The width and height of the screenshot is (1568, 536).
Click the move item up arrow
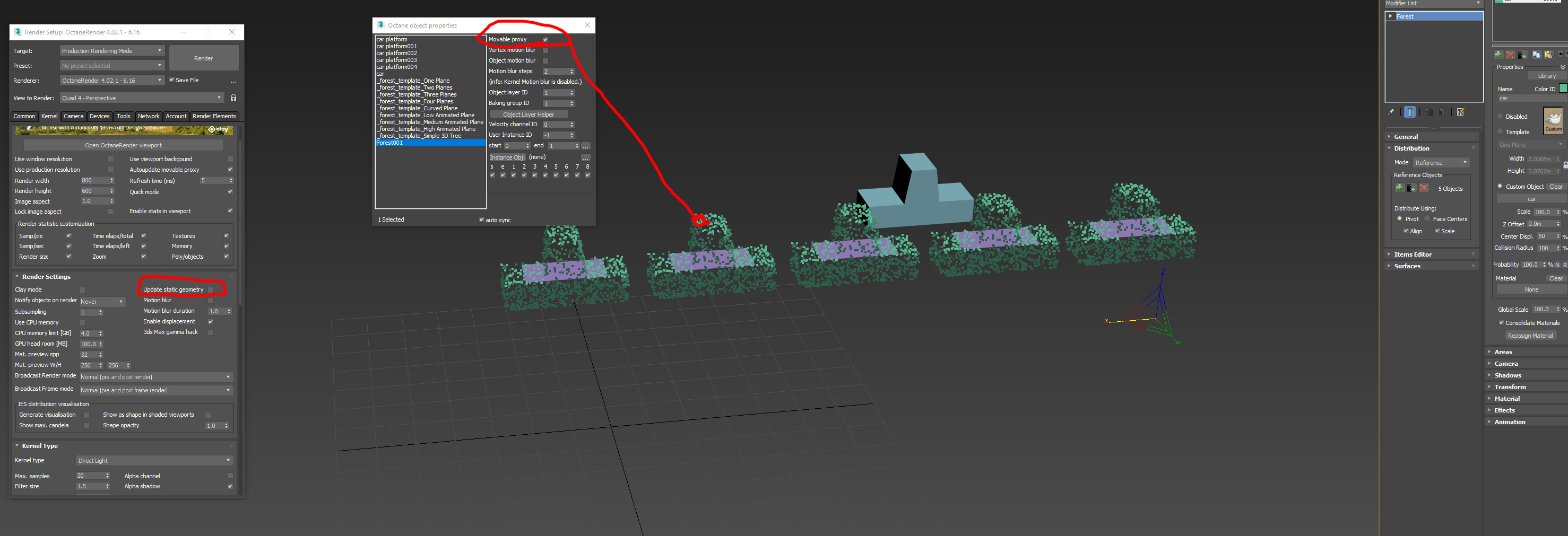[x=1560, y=54]
